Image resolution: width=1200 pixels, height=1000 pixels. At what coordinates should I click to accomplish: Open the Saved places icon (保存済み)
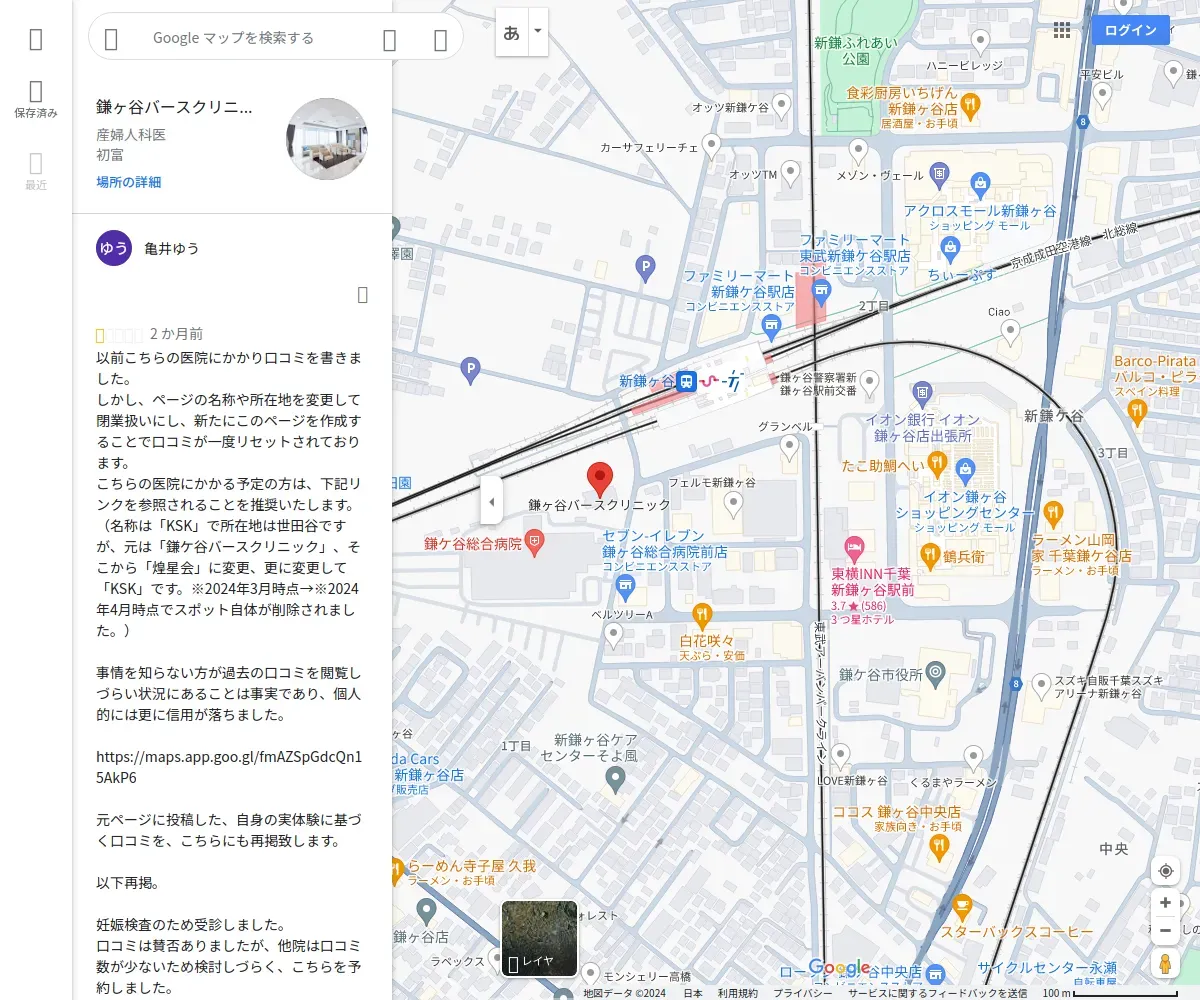36,100
